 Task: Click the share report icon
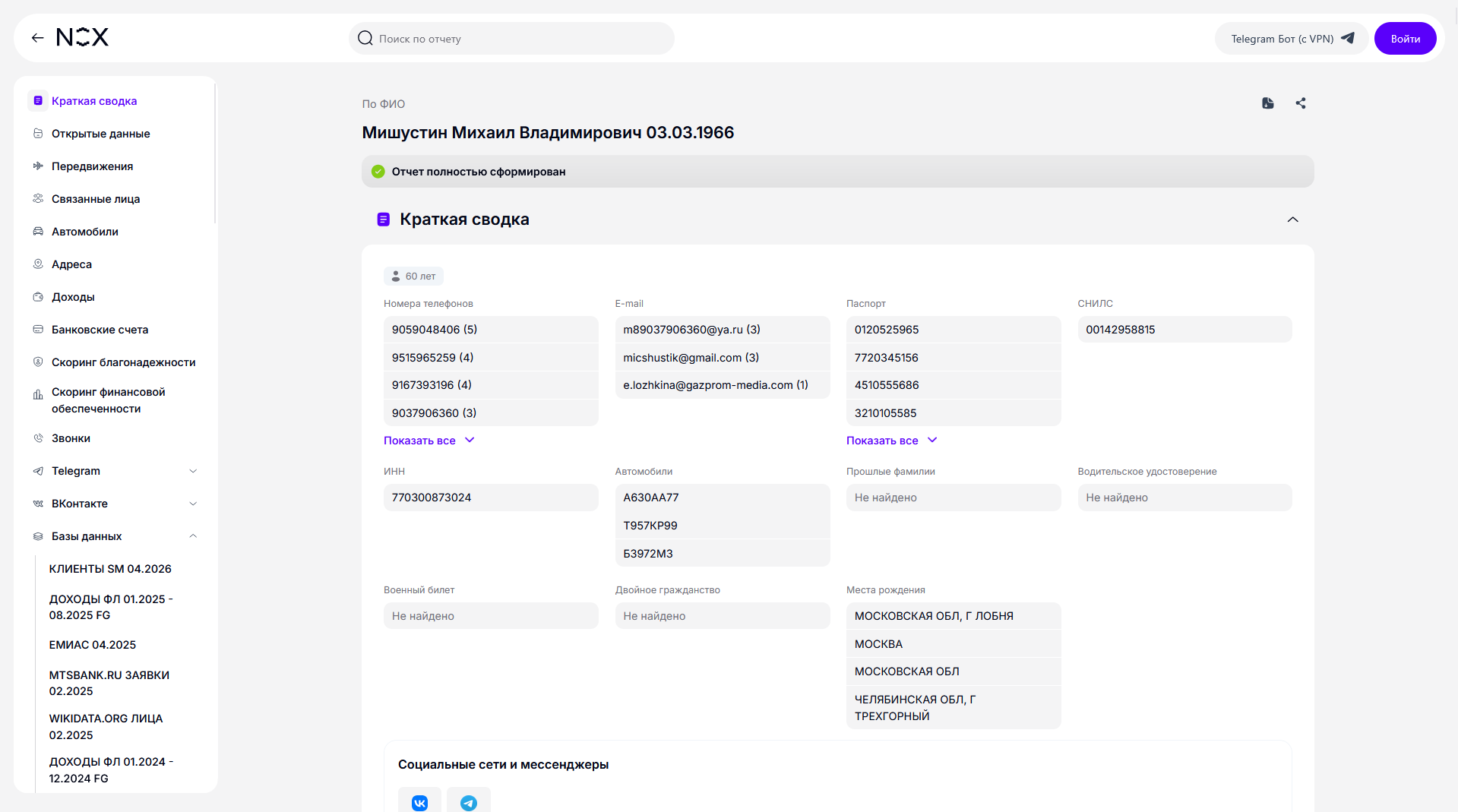pyautogui.click(x=1301, y=103)
